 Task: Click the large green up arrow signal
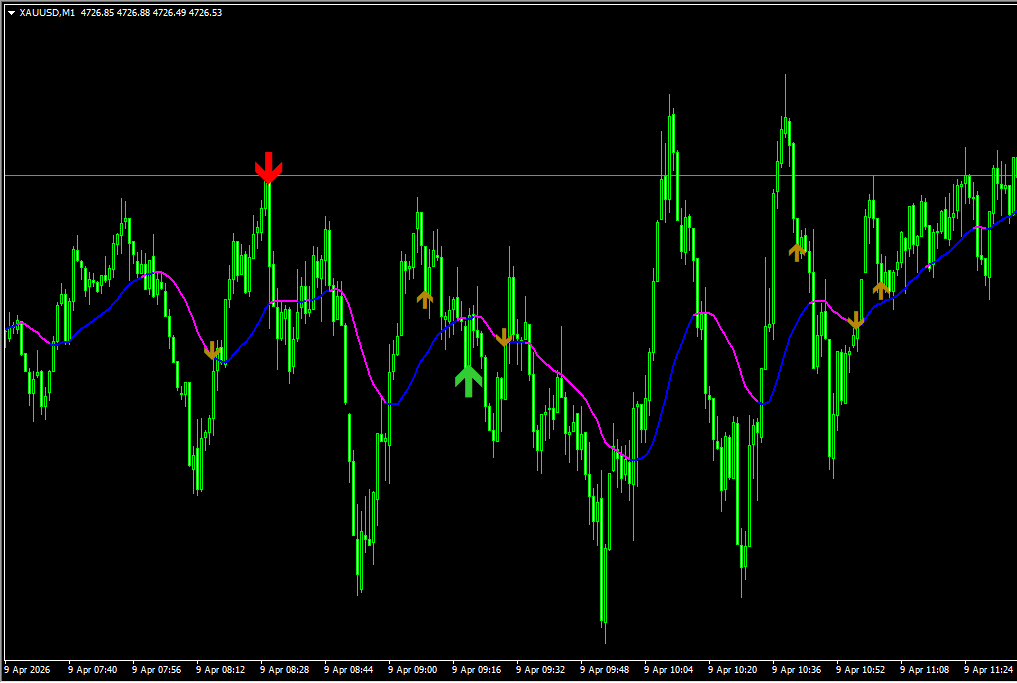tap(468, 380)
